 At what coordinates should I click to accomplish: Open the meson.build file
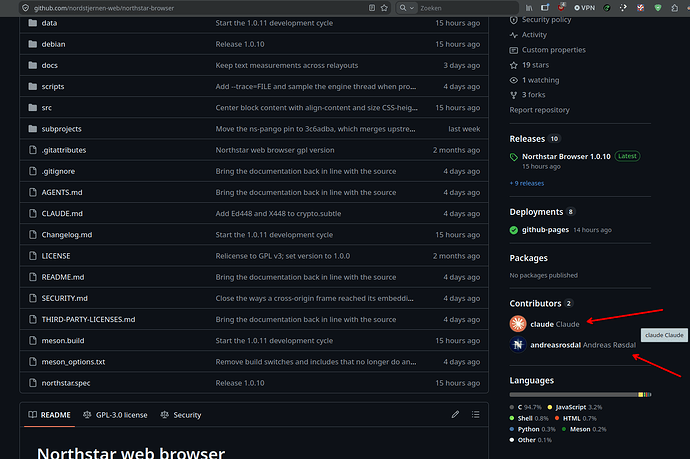63,340
